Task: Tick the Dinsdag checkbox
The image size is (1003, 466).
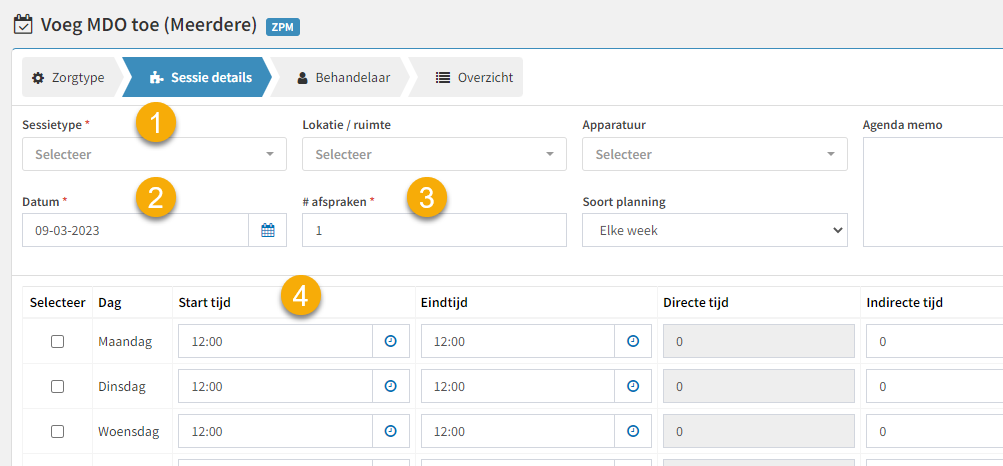Action: click(x=58, y=386)
